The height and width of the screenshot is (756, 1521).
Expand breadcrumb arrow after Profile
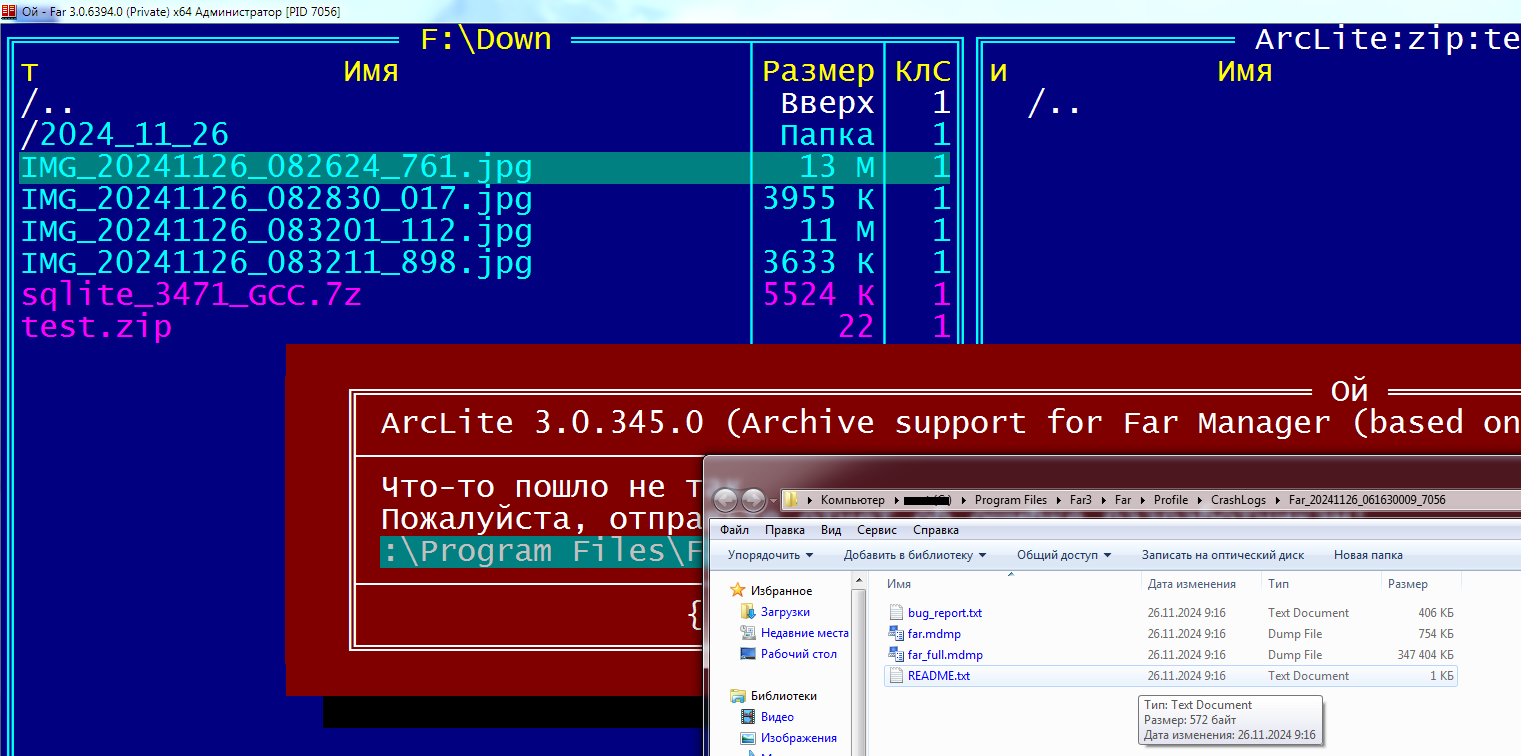pos(1200,500)
